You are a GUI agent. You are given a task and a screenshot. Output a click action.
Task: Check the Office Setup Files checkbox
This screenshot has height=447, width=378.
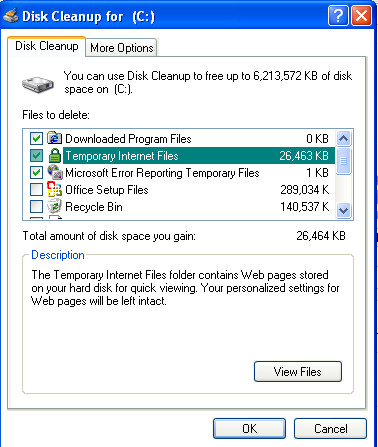coord(36,189)
